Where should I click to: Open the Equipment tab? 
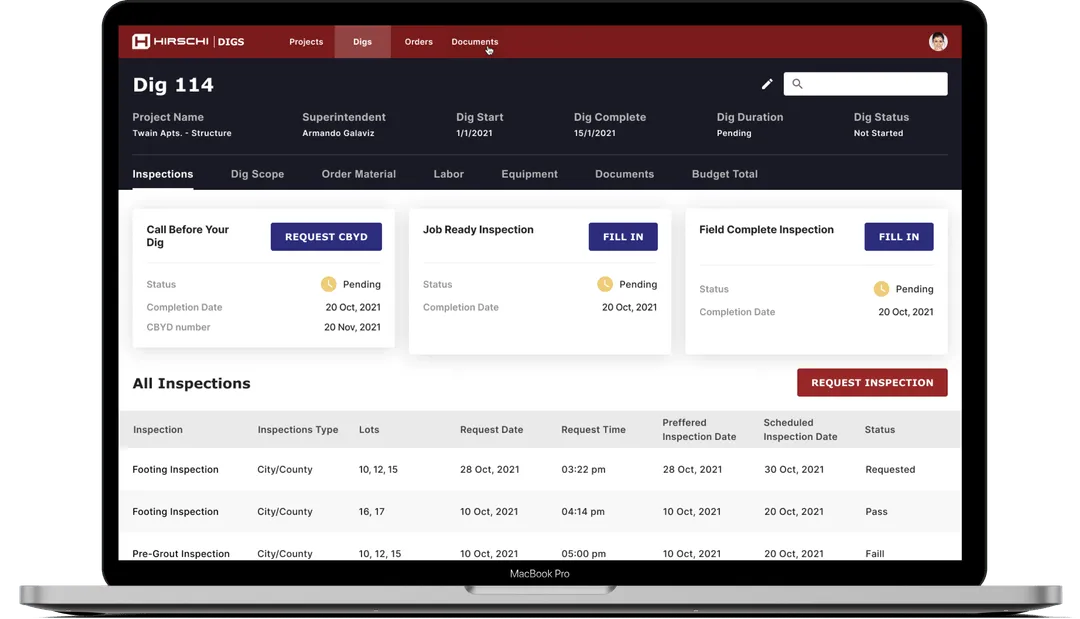(x=529, y=174)
